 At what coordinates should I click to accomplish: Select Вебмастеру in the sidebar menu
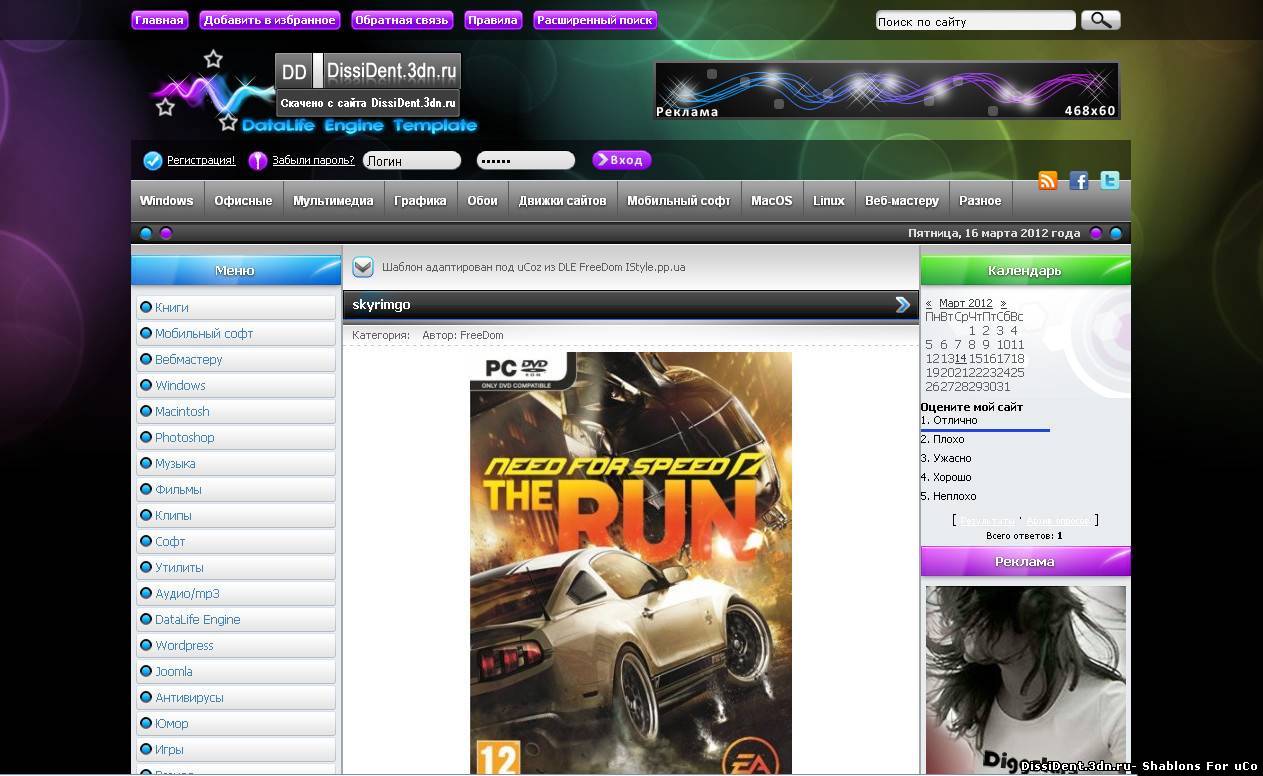click(x=236, y=359)
